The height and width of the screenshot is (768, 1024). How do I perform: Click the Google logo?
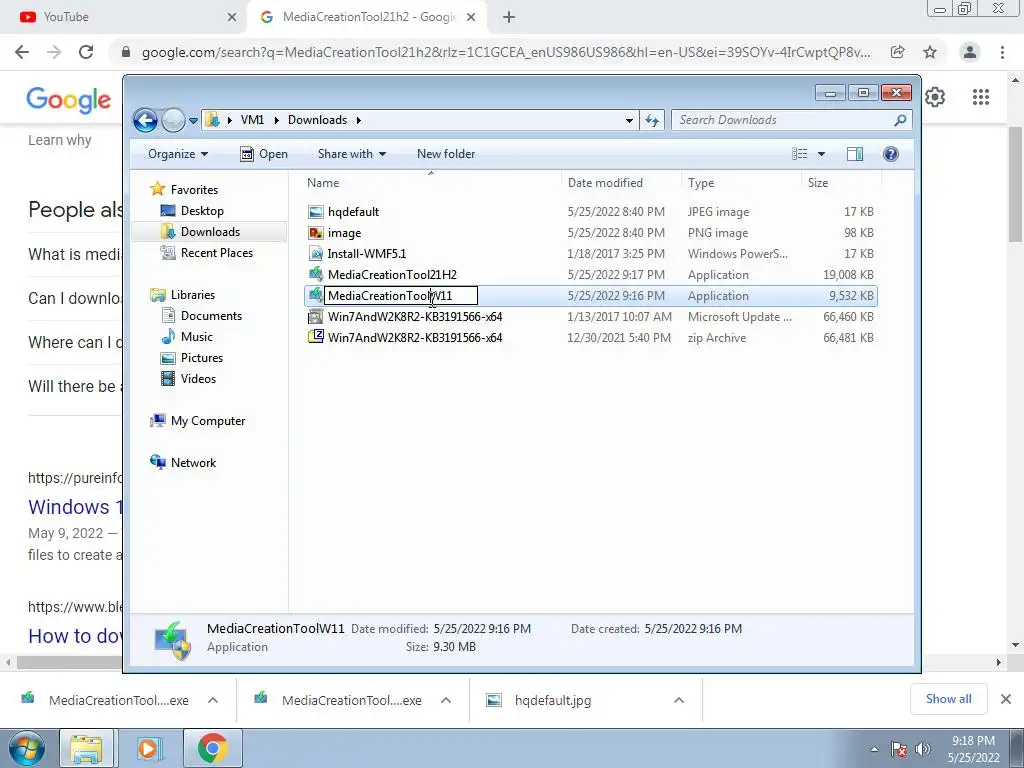pos(69,100)
